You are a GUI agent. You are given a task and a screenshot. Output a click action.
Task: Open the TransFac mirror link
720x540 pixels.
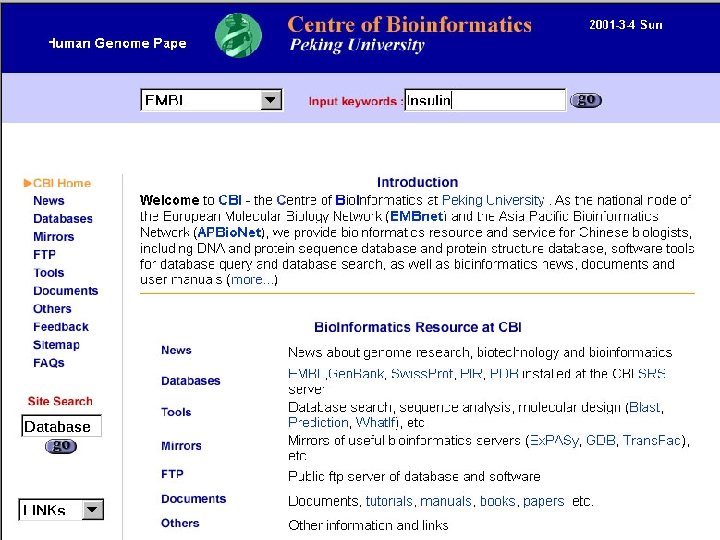(652, 441)
